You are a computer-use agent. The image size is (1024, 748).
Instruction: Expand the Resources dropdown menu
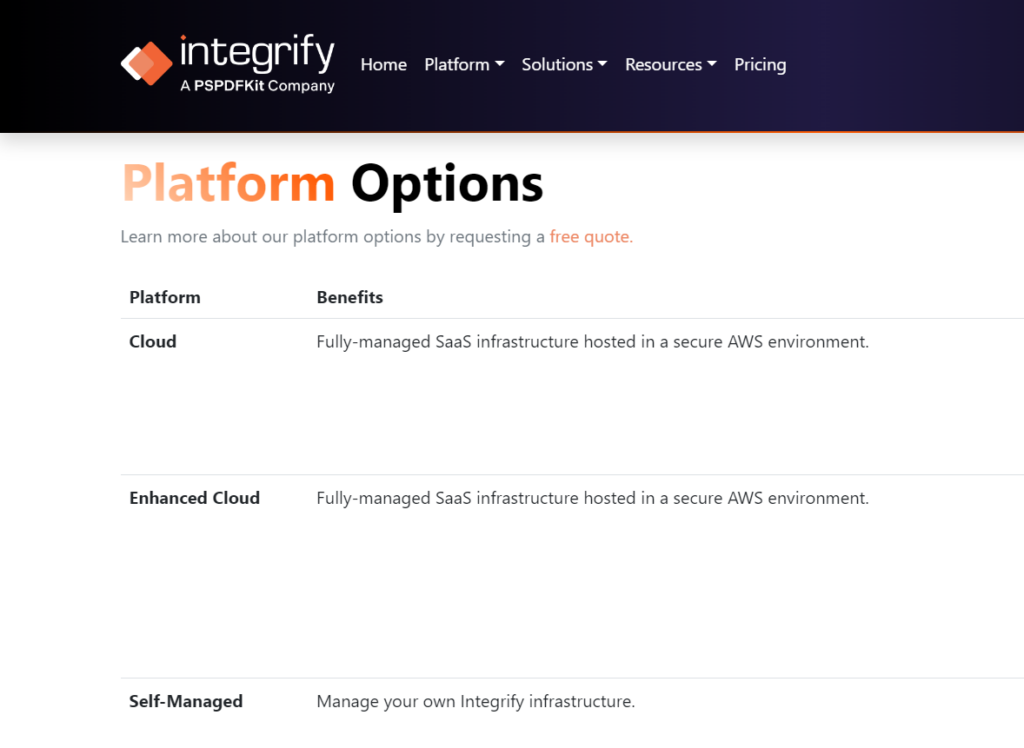[671, 65]
